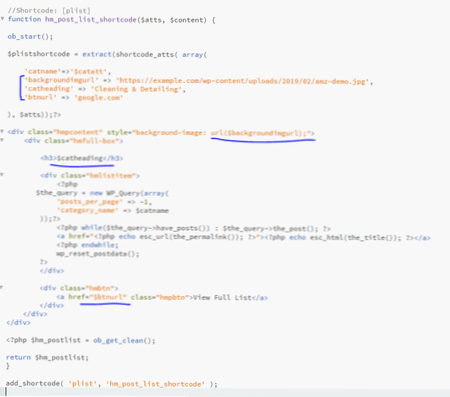This screenshot has height=397, width=450.
Task: Click the function name hm_post_list_shortcode
Action: [91, 20]
